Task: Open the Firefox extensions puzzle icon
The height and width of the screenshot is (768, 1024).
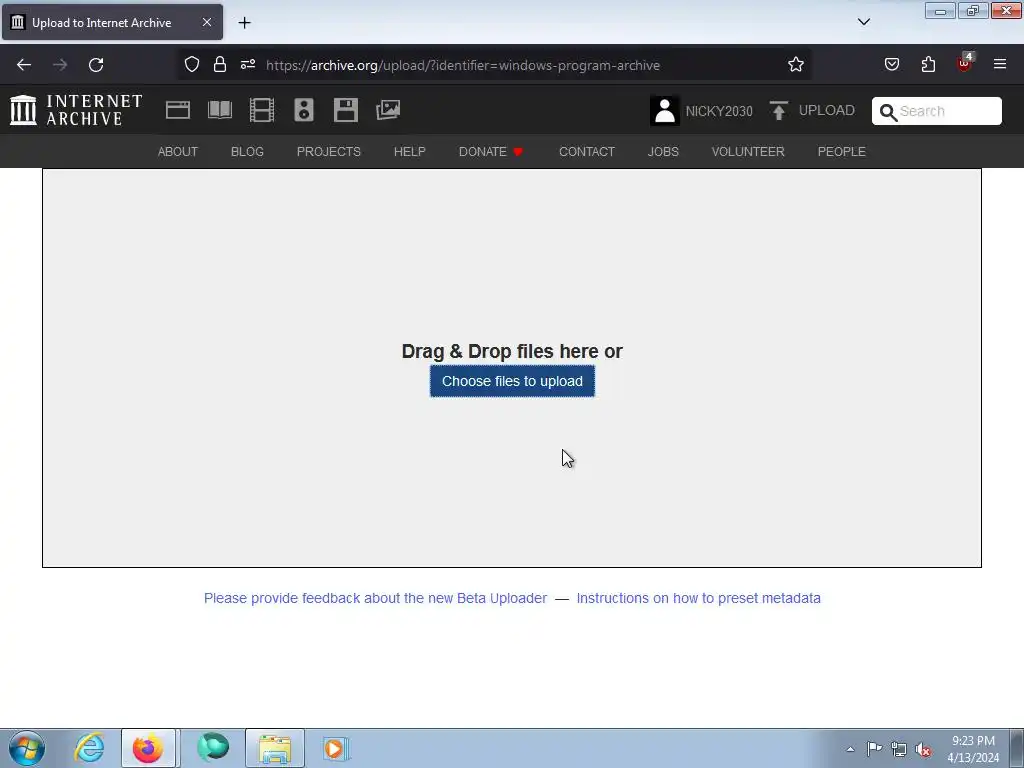Action: 928,65
